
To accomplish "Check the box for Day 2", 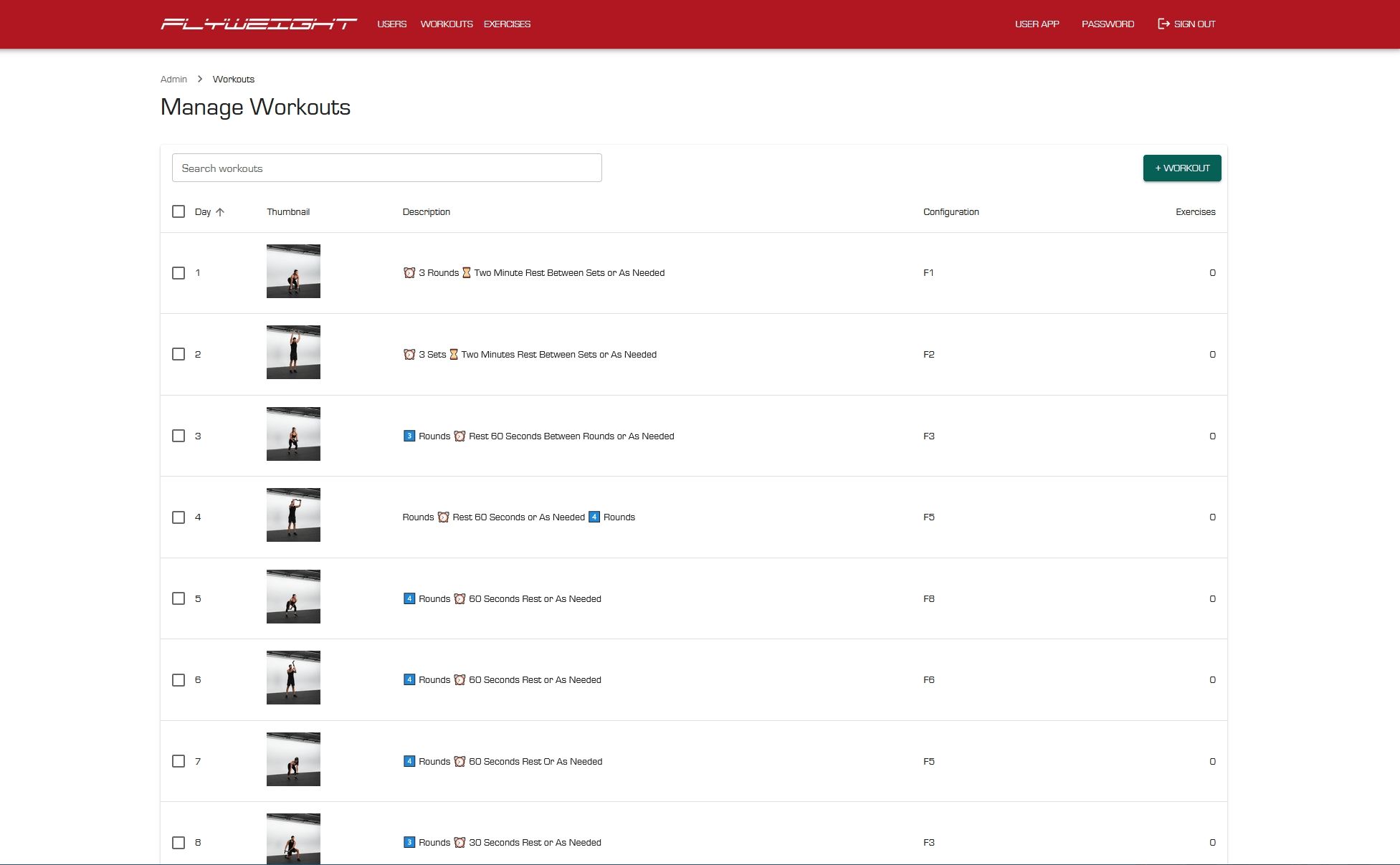I will pos(178,354).
